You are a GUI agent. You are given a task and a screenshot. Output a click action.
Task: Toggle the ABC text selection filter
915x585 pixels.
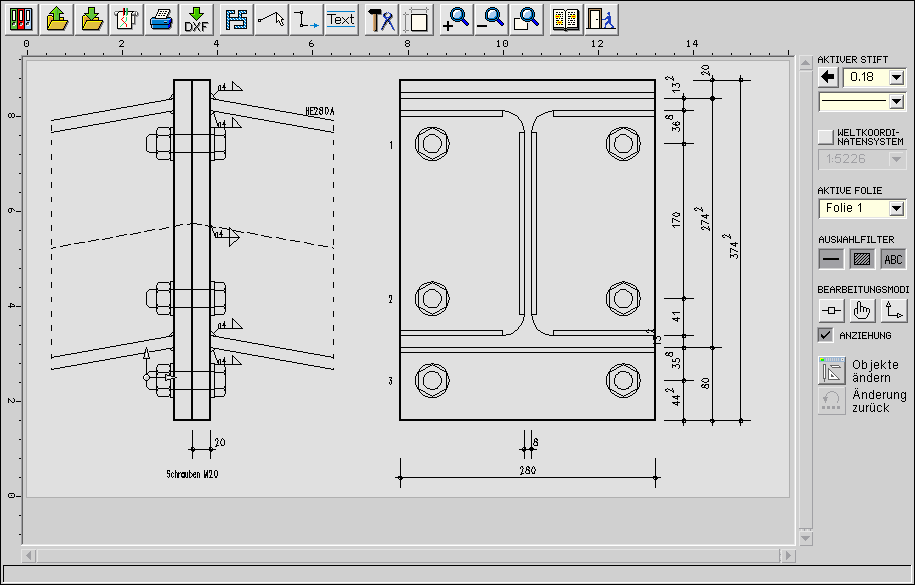892,259
